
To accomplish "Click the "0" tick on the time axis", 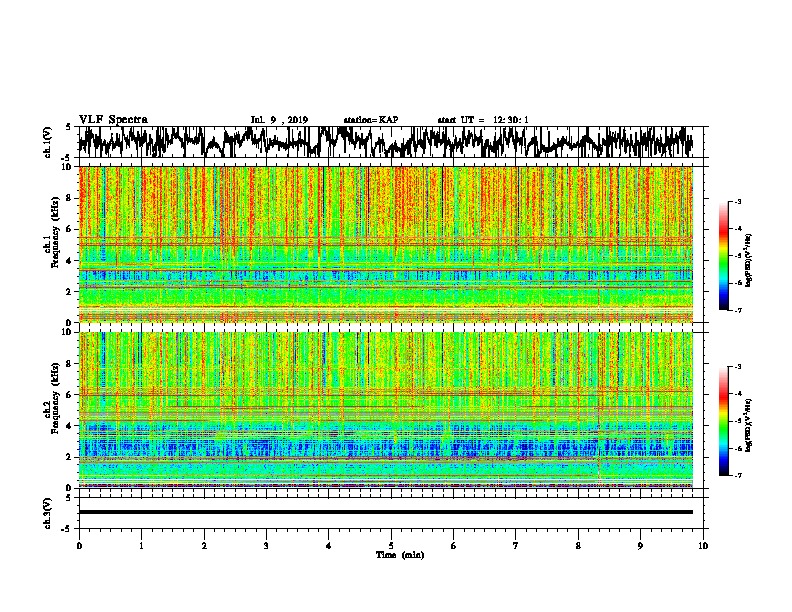I will (x=79, y=546).
